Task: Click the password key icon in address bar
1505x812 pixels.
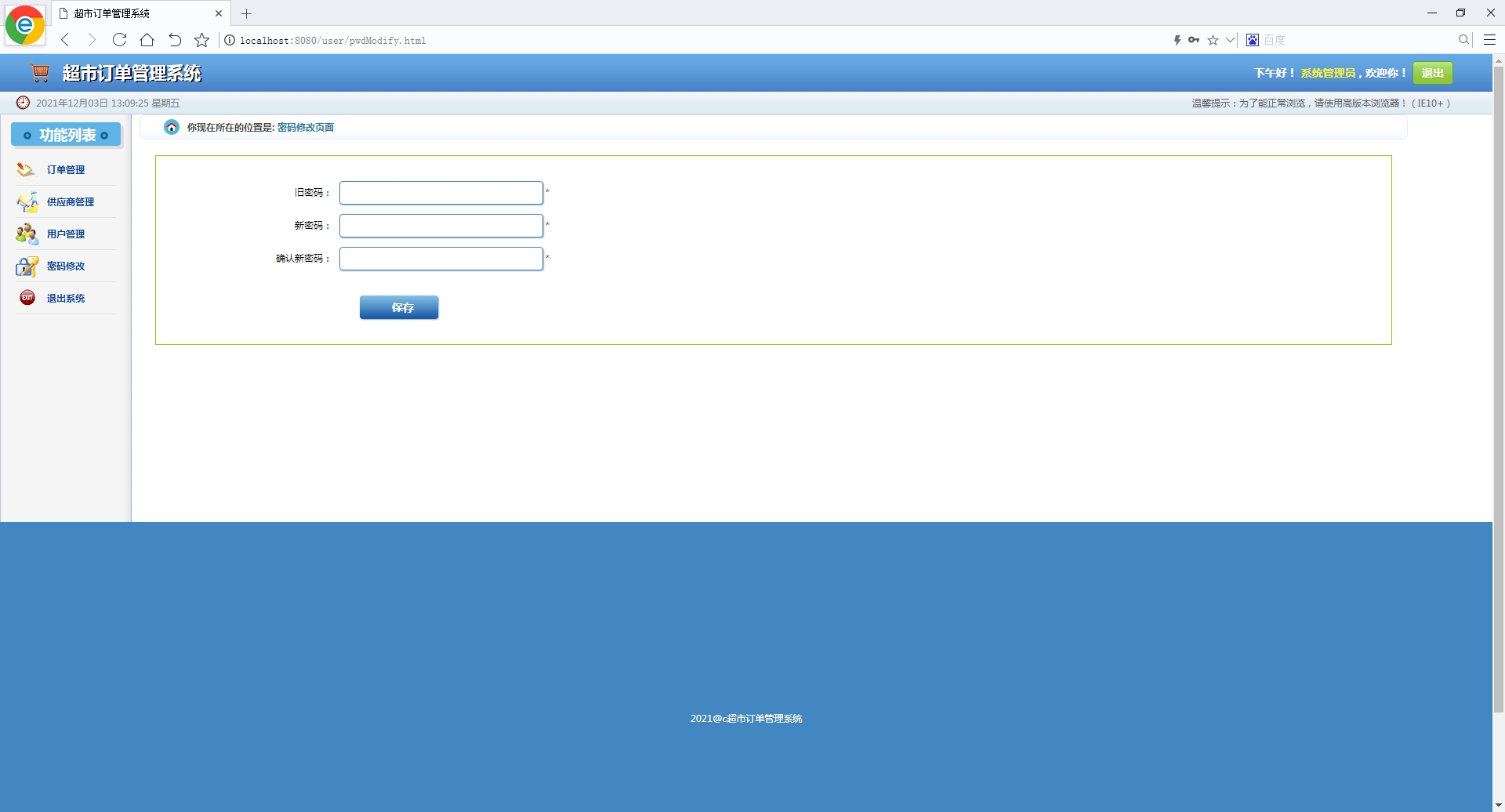Action: tap(1195, 40)
